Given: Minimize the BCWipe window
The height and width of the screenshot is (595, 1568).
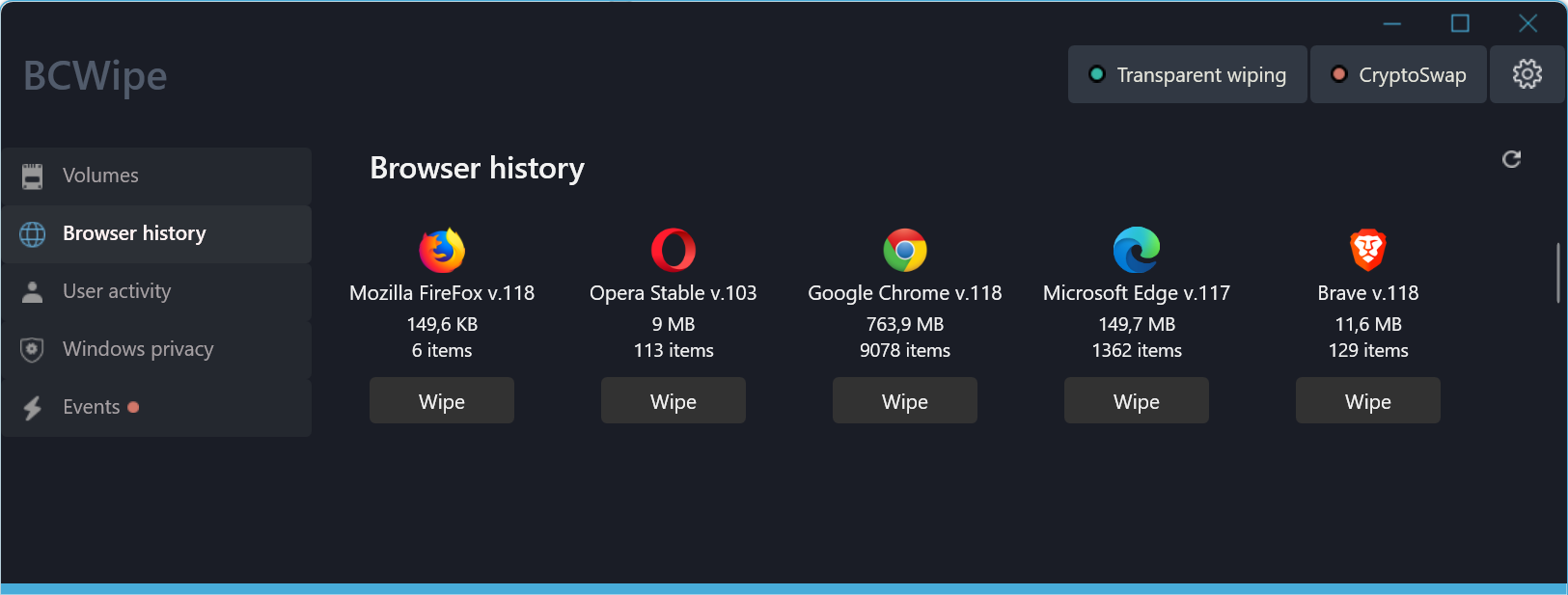Looking at the screenshot, I should pyautogui.click(x=1392, y=23).
